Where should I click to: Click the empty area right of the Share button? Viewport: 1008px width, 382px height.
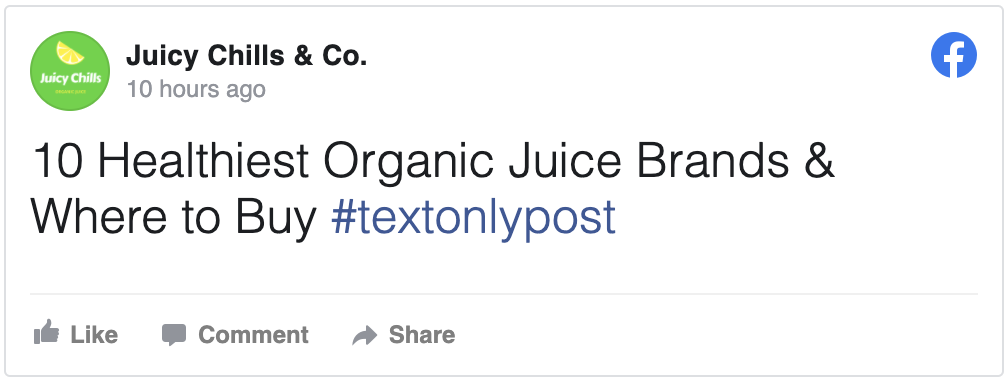click(x=717, y=334)
